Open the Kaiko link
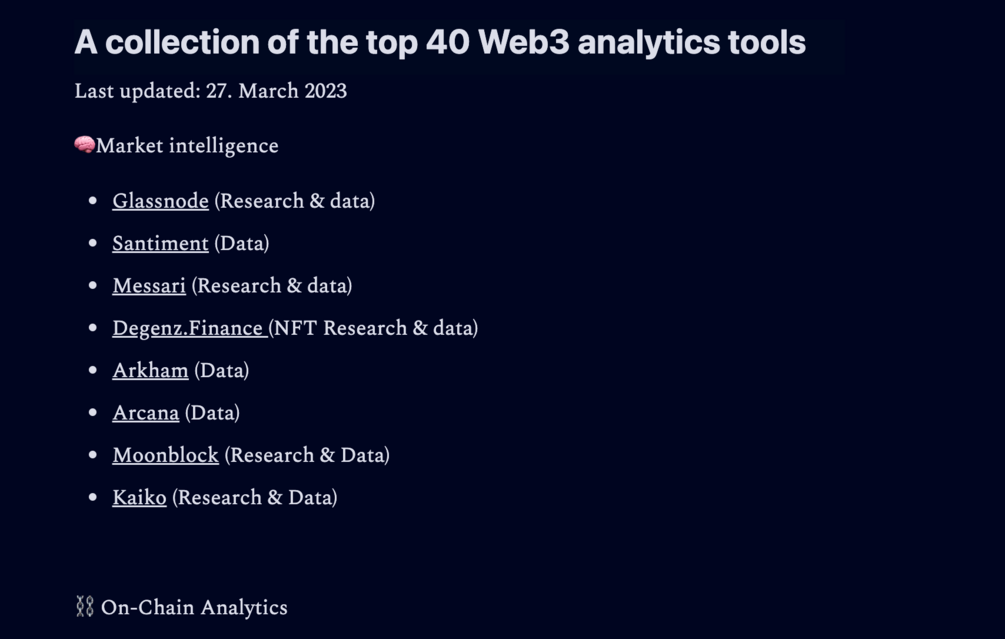Image resolution: width=1005 pixels, height=639 pixels. 139,497
